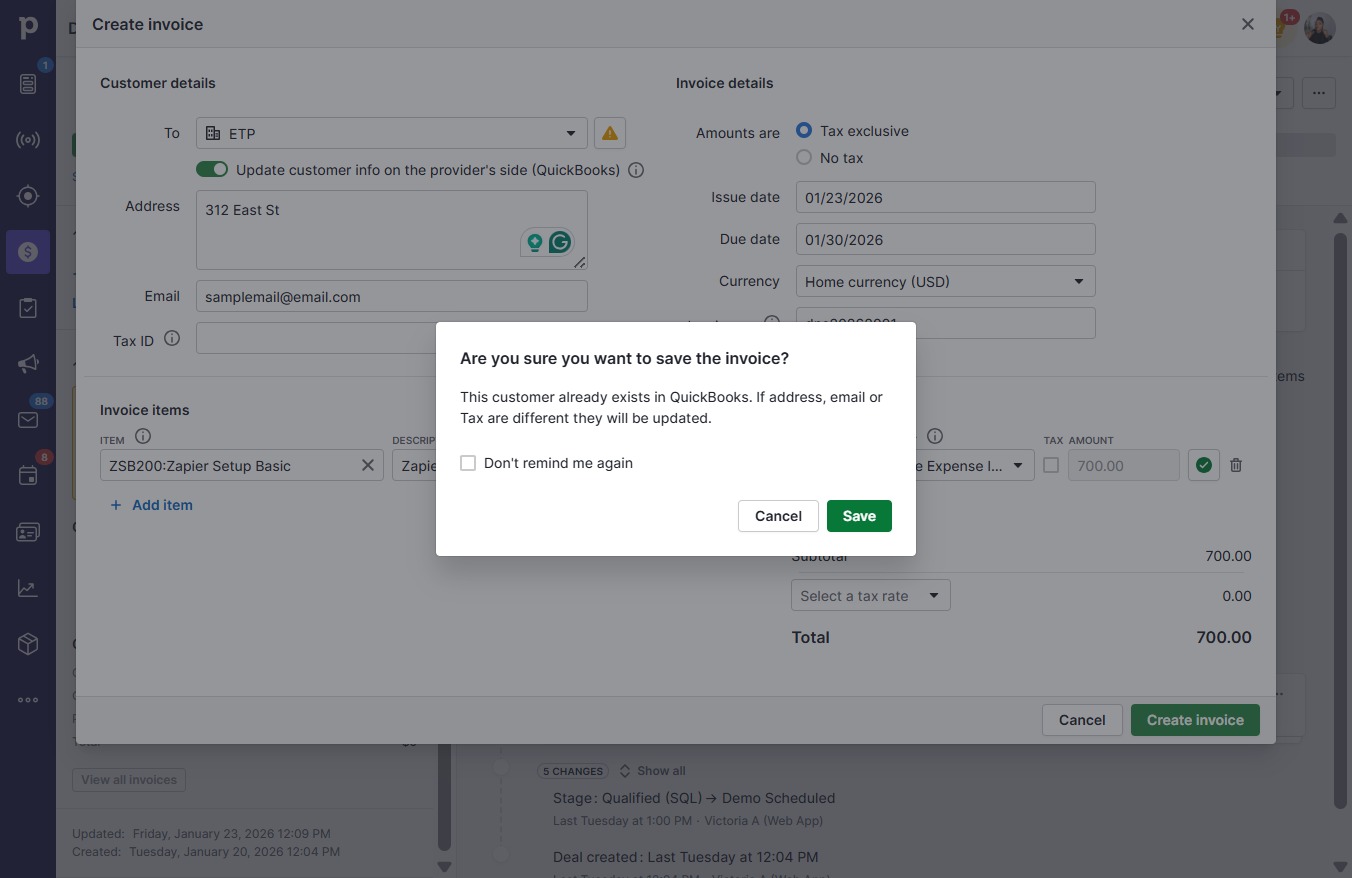This screenshot has height=878, width=1352.
Task: Click the Total amount 700.00 text
Action: [x=1224, y=637]
